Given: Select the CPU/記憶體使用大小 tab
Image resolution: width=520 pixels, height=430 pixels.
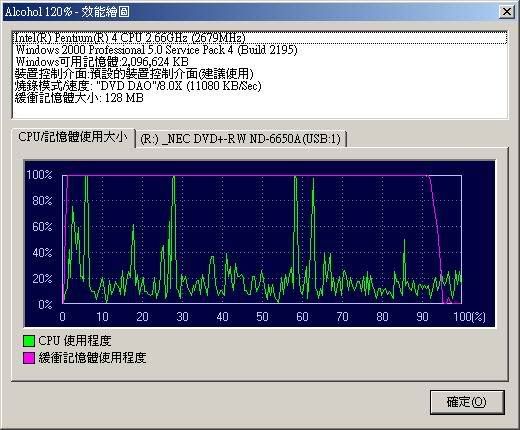Looking at the screenshot, I should (x=73, y=137).
